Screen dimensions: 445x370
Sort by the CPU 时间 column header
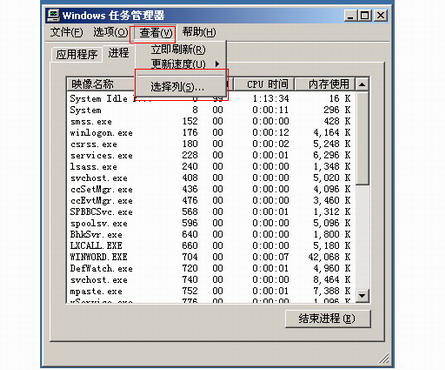click(264, 84)
